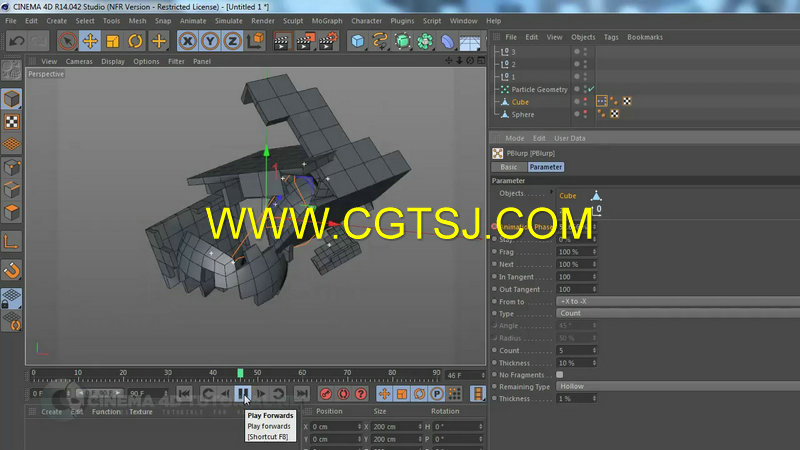Activate the Move tool
This screenshot has width=800, height=450.
(x=90, y=41)
